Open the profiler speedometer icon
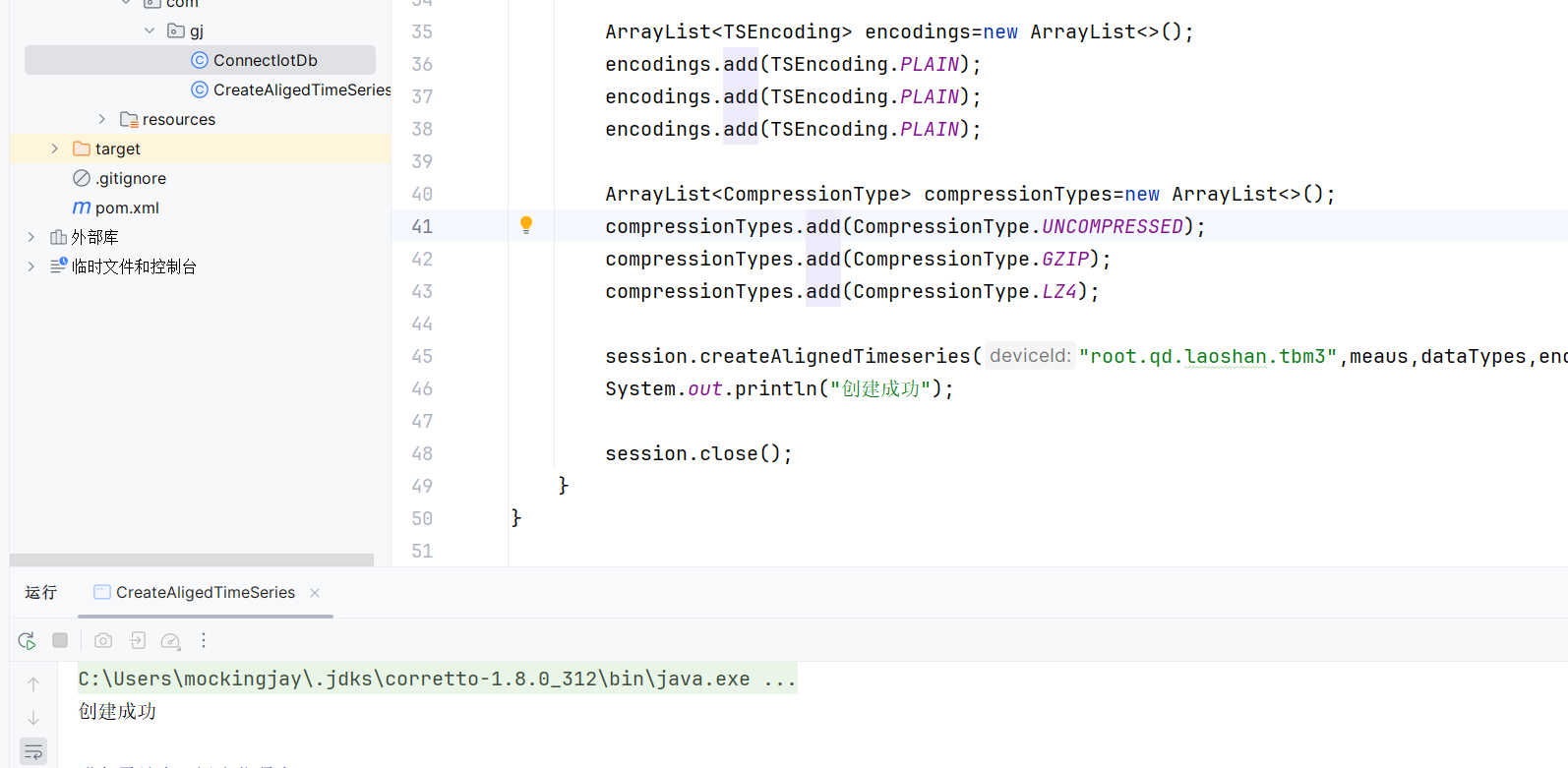 click(x=170, y=641)
